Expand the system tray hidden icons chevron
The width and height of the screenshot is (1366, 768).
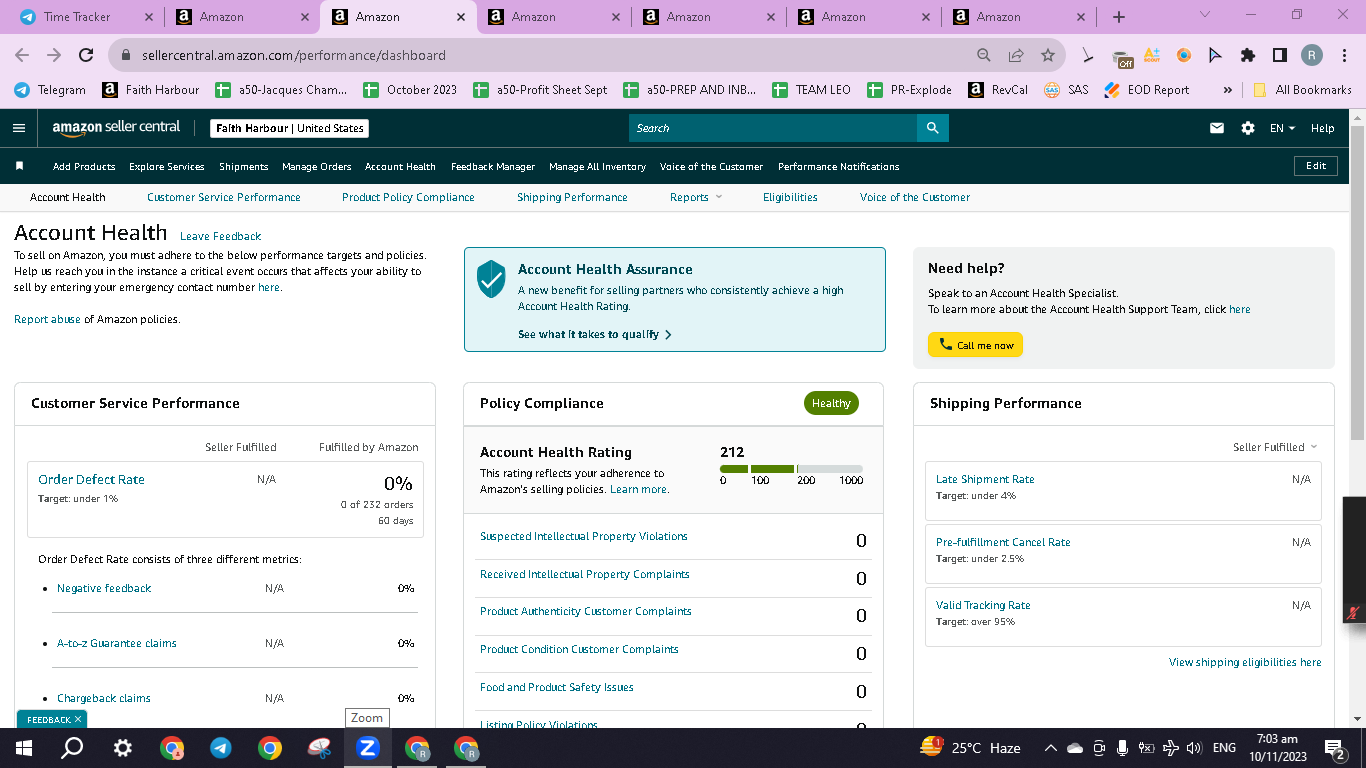(x=1050, y=748)
